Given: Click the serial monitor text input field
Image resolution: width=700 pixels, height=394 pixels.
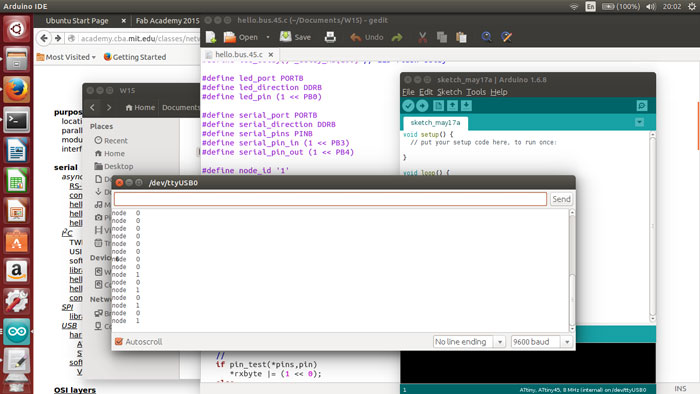Looking at the screenshot, I should [x=330, y=199].
